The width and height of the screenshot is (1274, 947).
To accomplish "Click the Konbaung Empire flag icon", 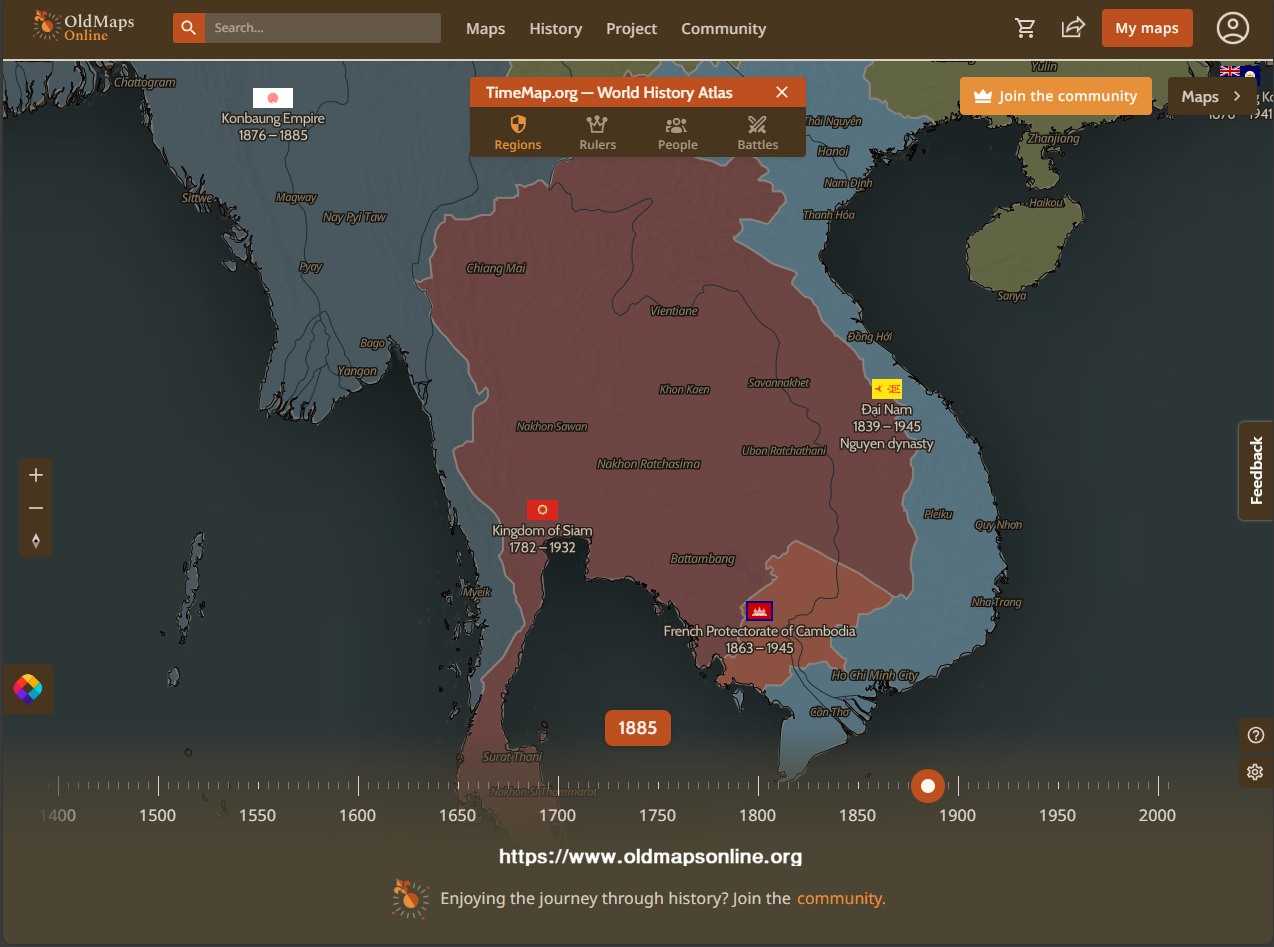I will [x=273, y=98].
